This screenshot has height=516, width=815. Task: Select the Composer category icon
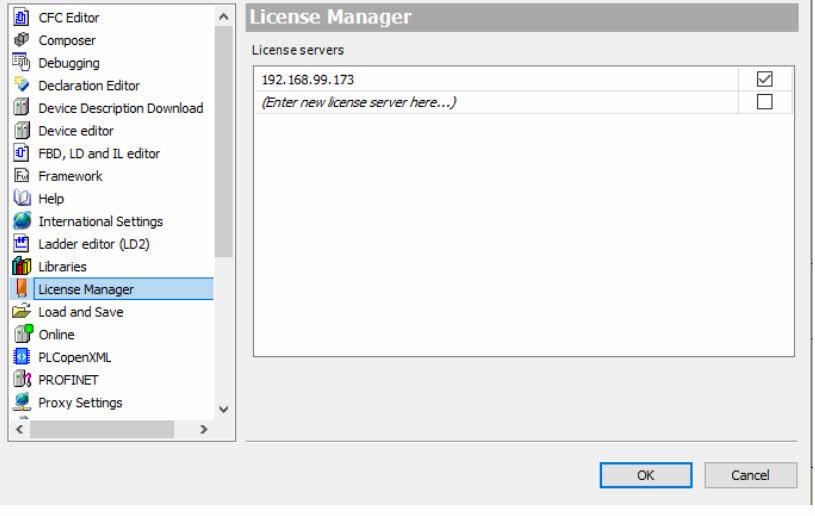click(x=21, y=40)
